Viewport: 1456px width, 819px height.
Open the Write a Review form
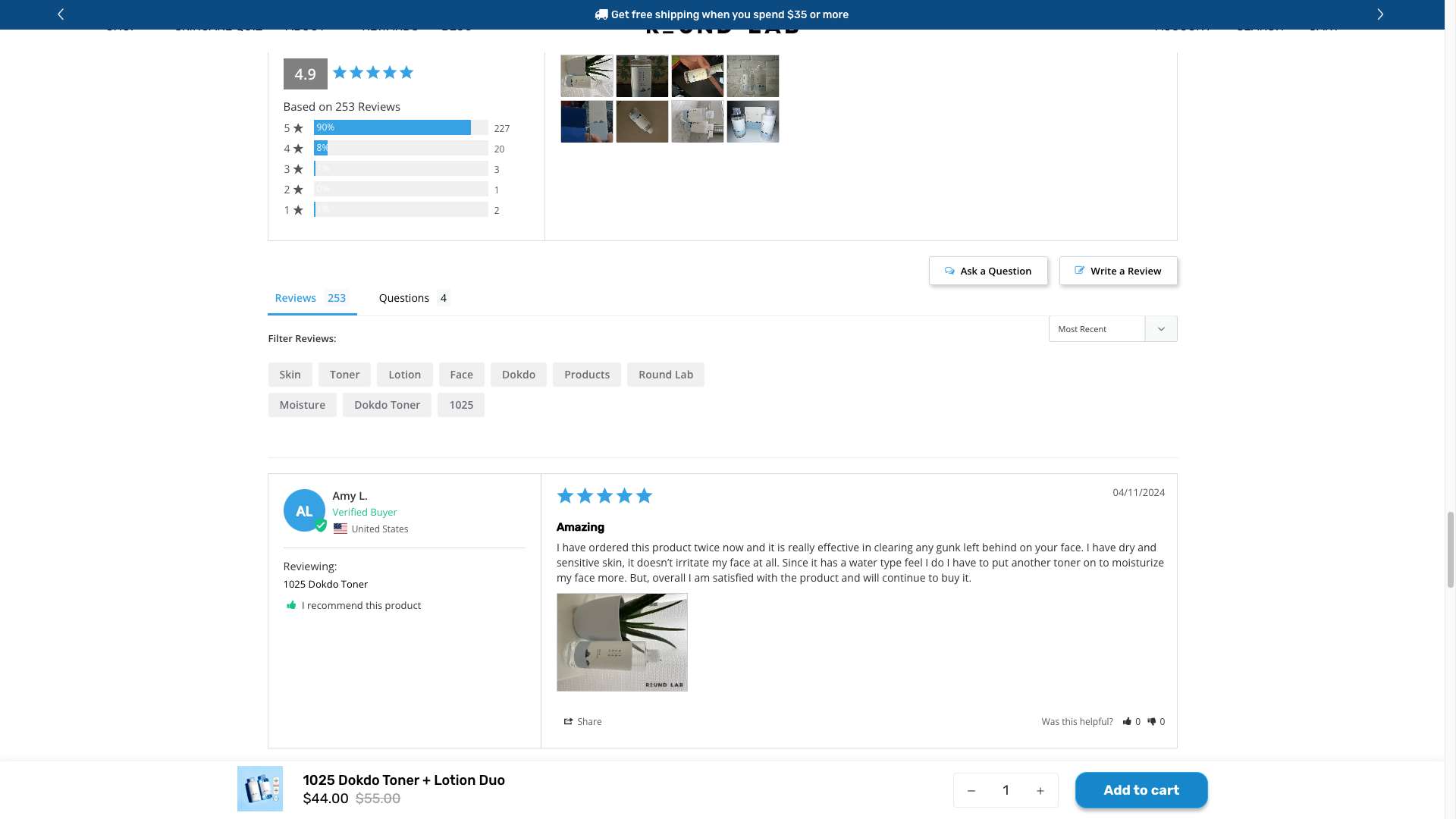(1118, 271)
